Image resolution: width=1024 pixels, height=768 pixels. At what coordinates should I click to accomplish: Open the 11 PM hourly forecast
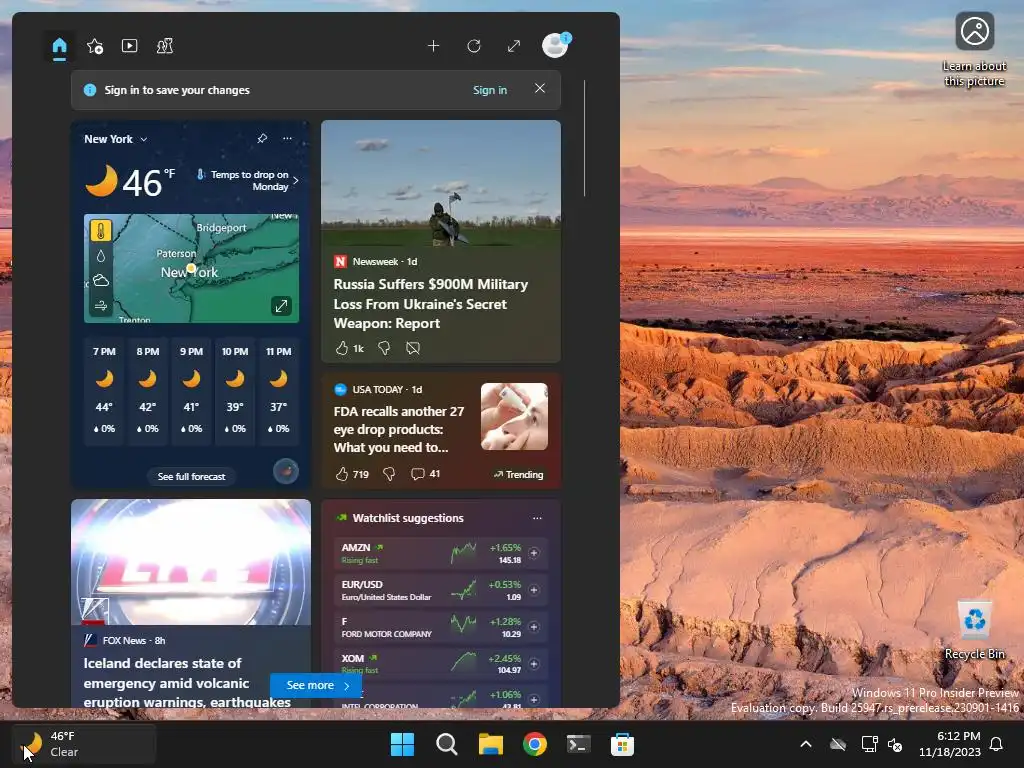(279, 391)
